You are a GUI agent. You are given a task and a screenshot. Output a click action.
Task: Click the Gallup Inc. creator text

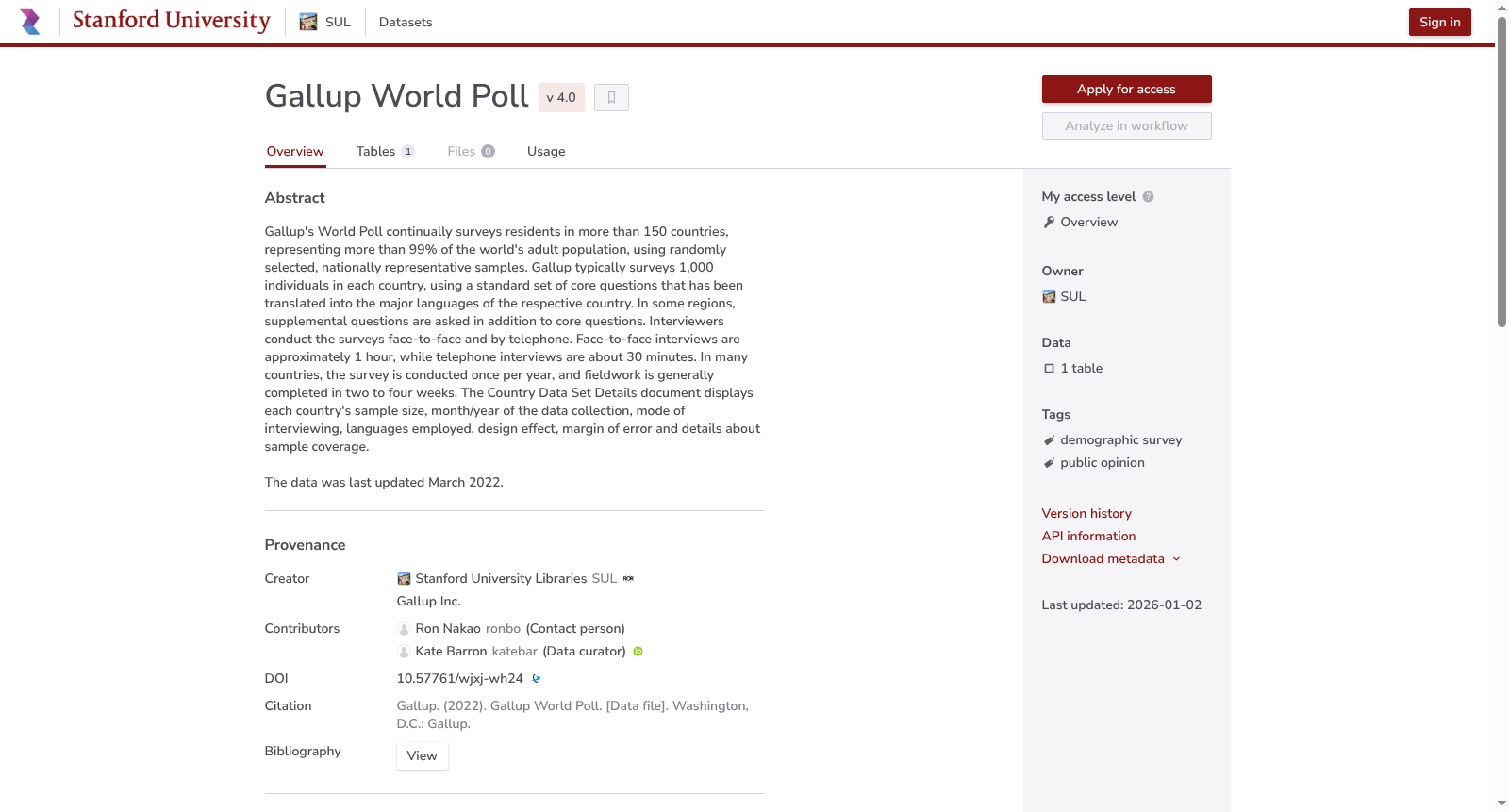pyautogui.click(x=428, y=602)
